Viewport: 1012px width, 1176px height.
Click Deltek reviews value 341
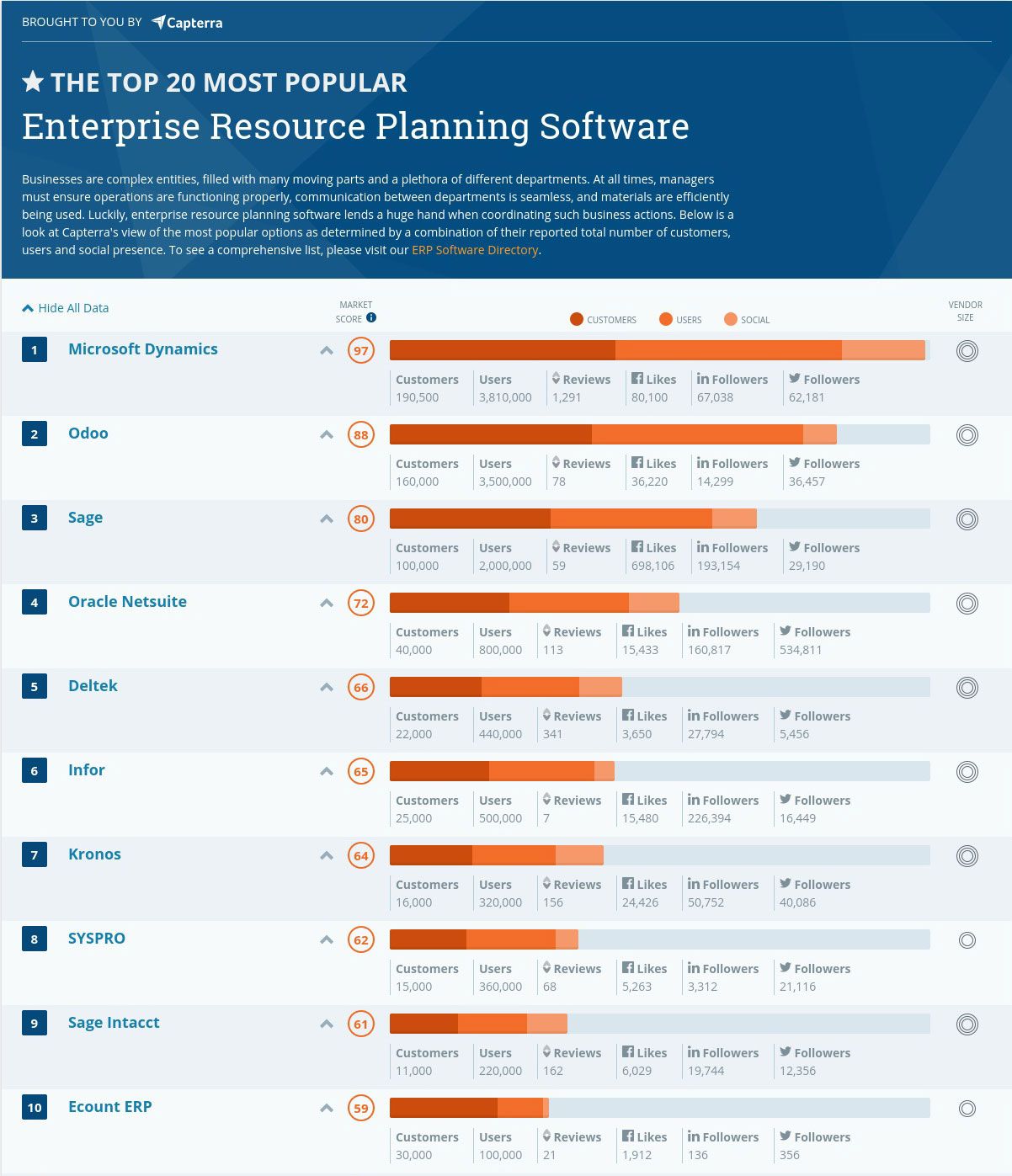point(553,734)
